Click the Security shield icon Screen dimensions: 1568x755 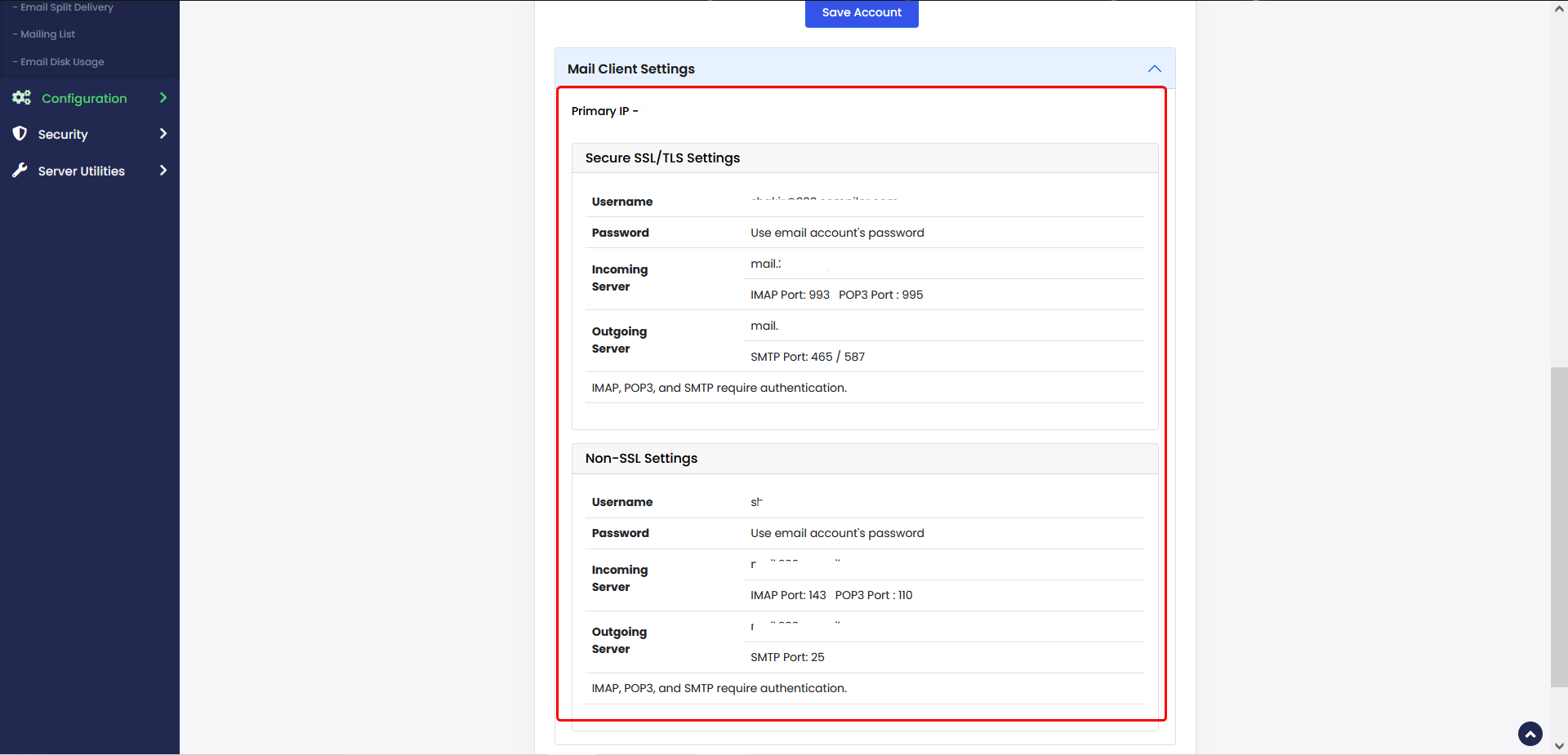(x=20, y=134)
